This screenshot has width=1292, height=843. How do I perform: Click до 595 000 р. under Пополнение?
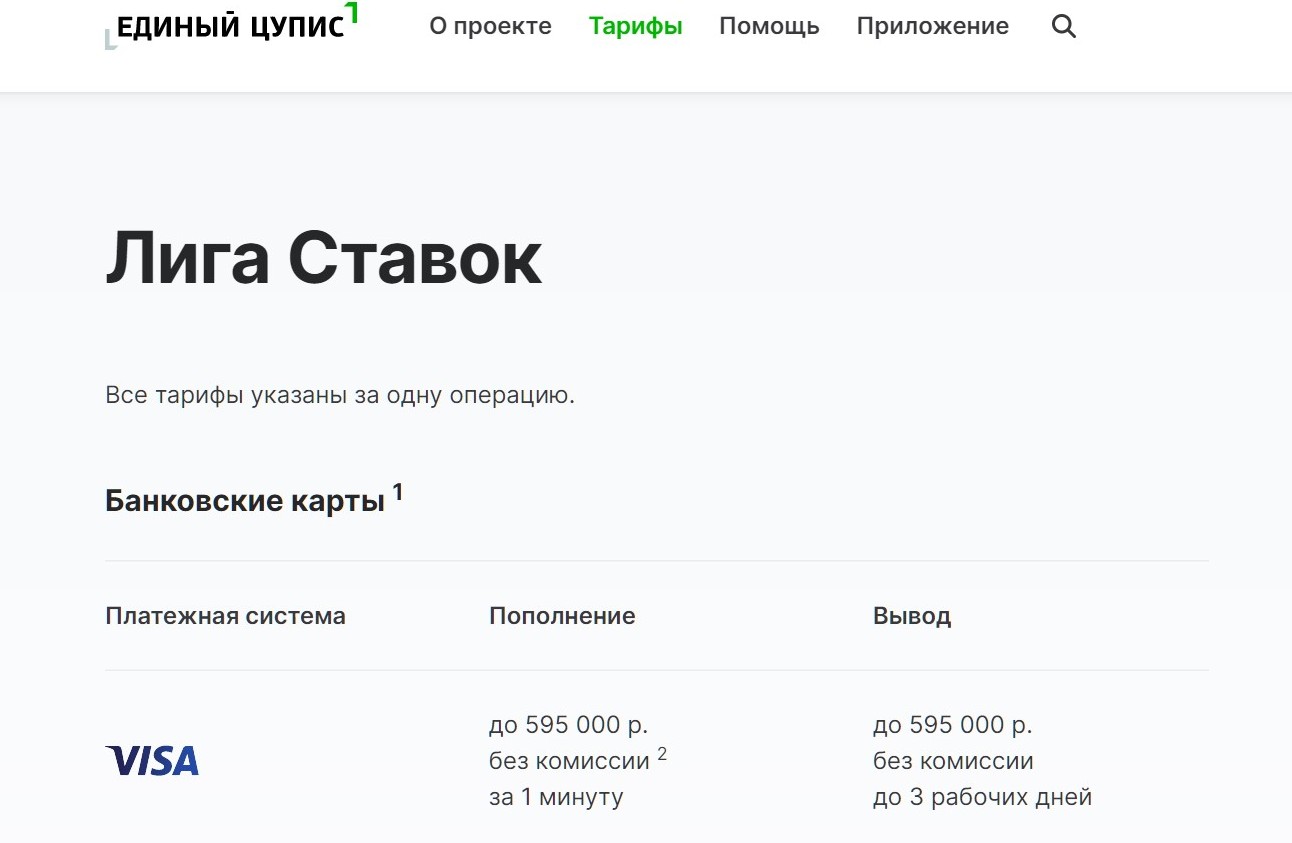tap(568, 724)
